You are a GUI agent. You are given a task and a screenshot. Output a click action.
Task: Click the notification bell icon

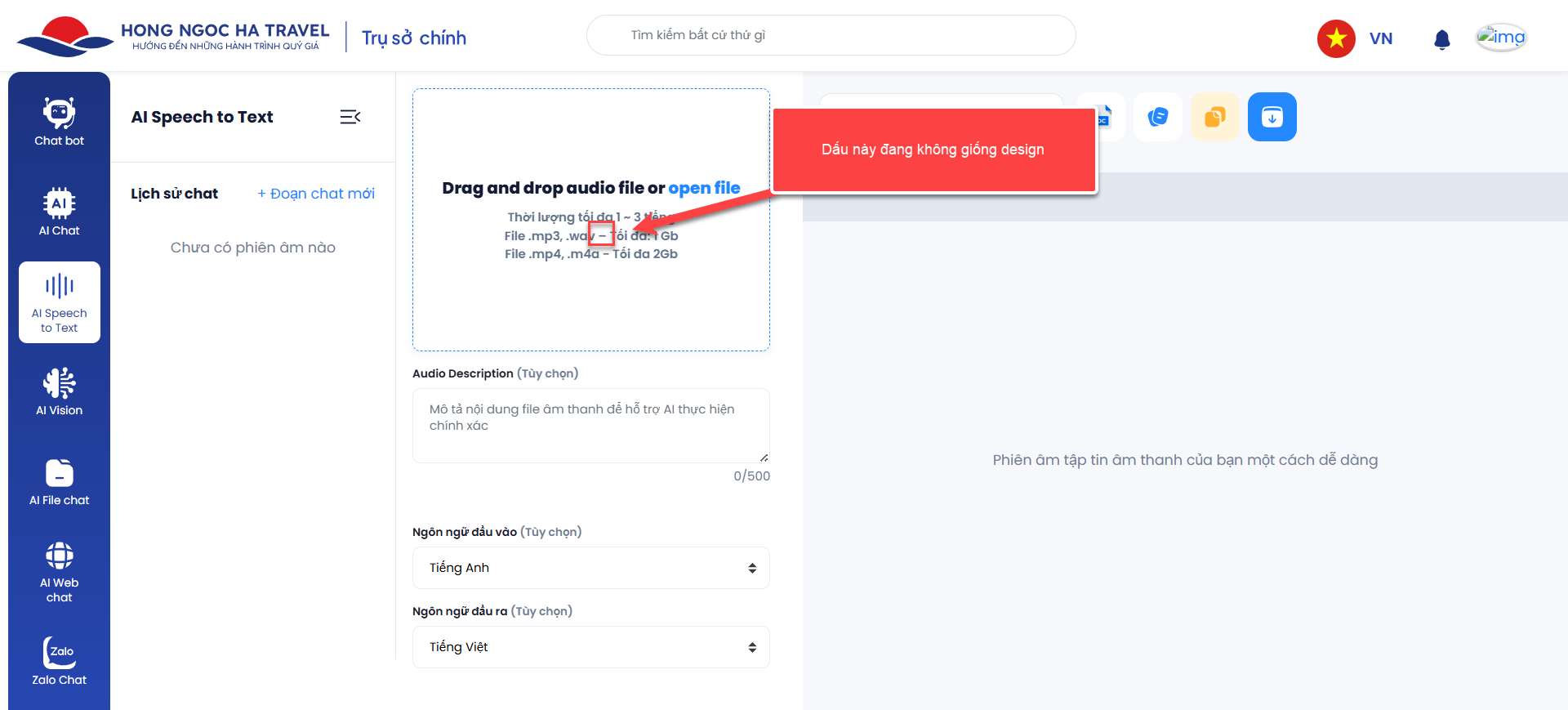click(x=1441, y=39)
